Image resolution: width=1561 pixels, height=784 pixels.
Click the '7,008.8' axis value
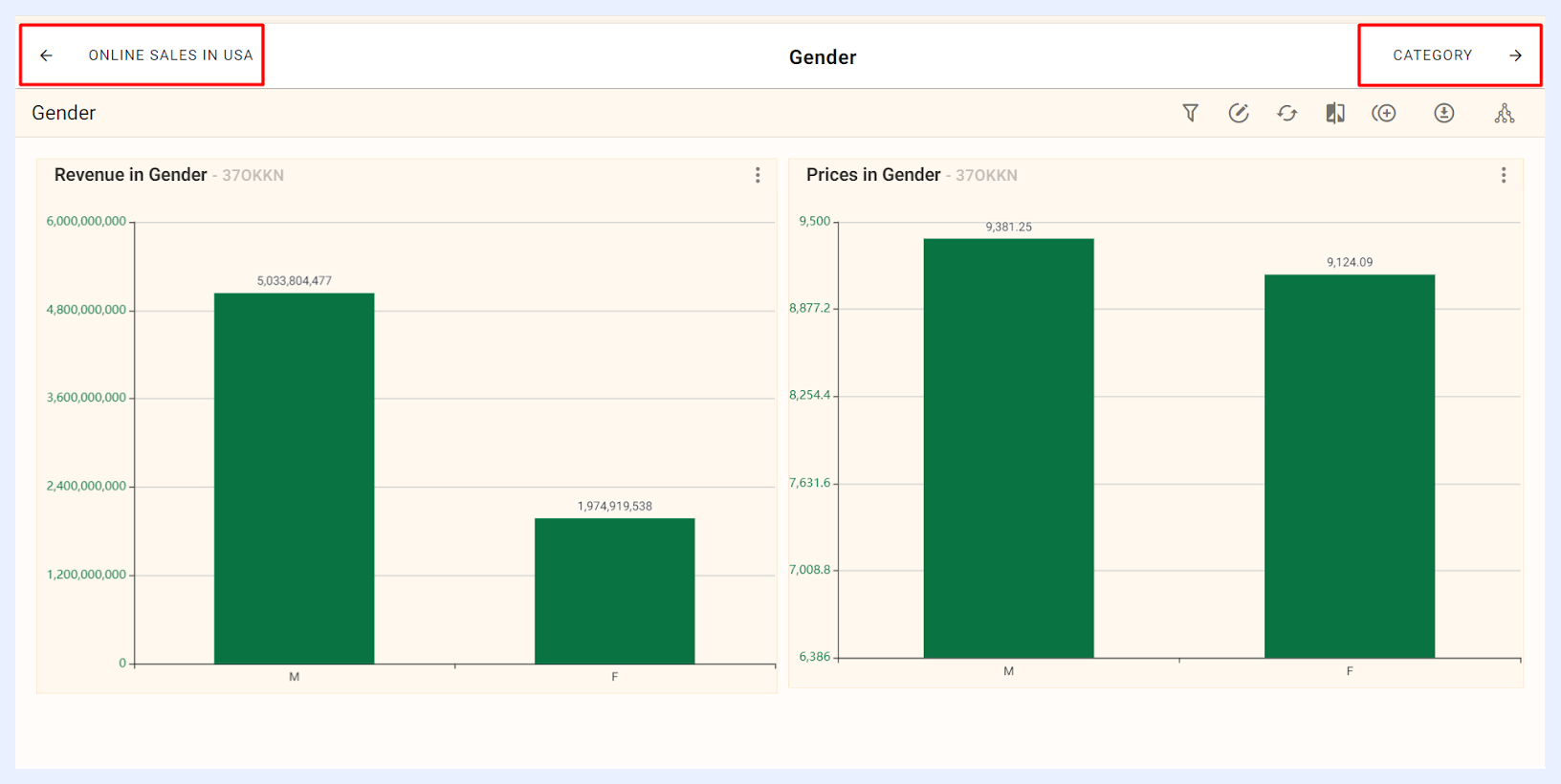810,570
